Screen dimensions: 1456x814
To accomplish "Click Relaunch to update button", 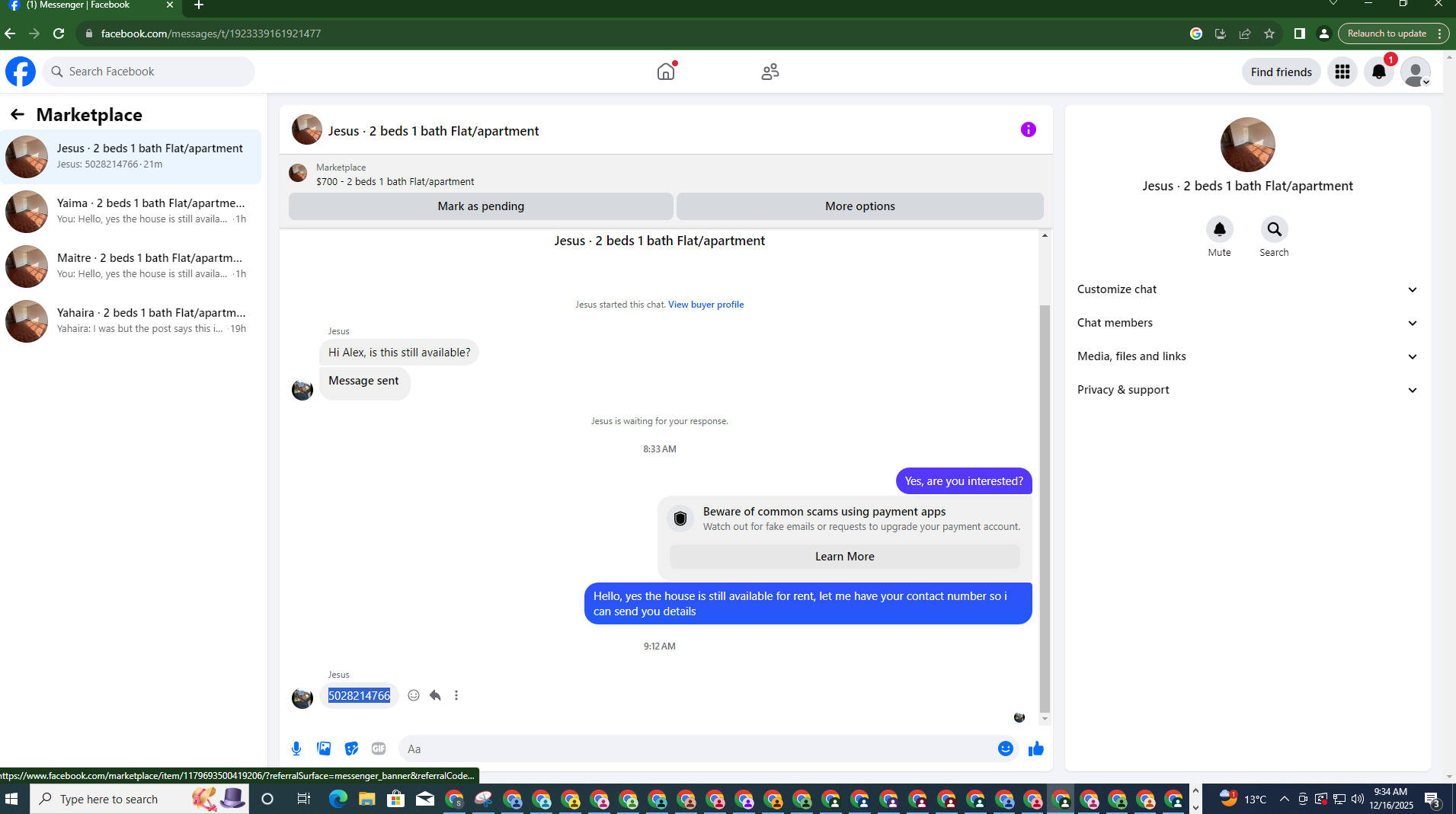I will [1387, 34].
